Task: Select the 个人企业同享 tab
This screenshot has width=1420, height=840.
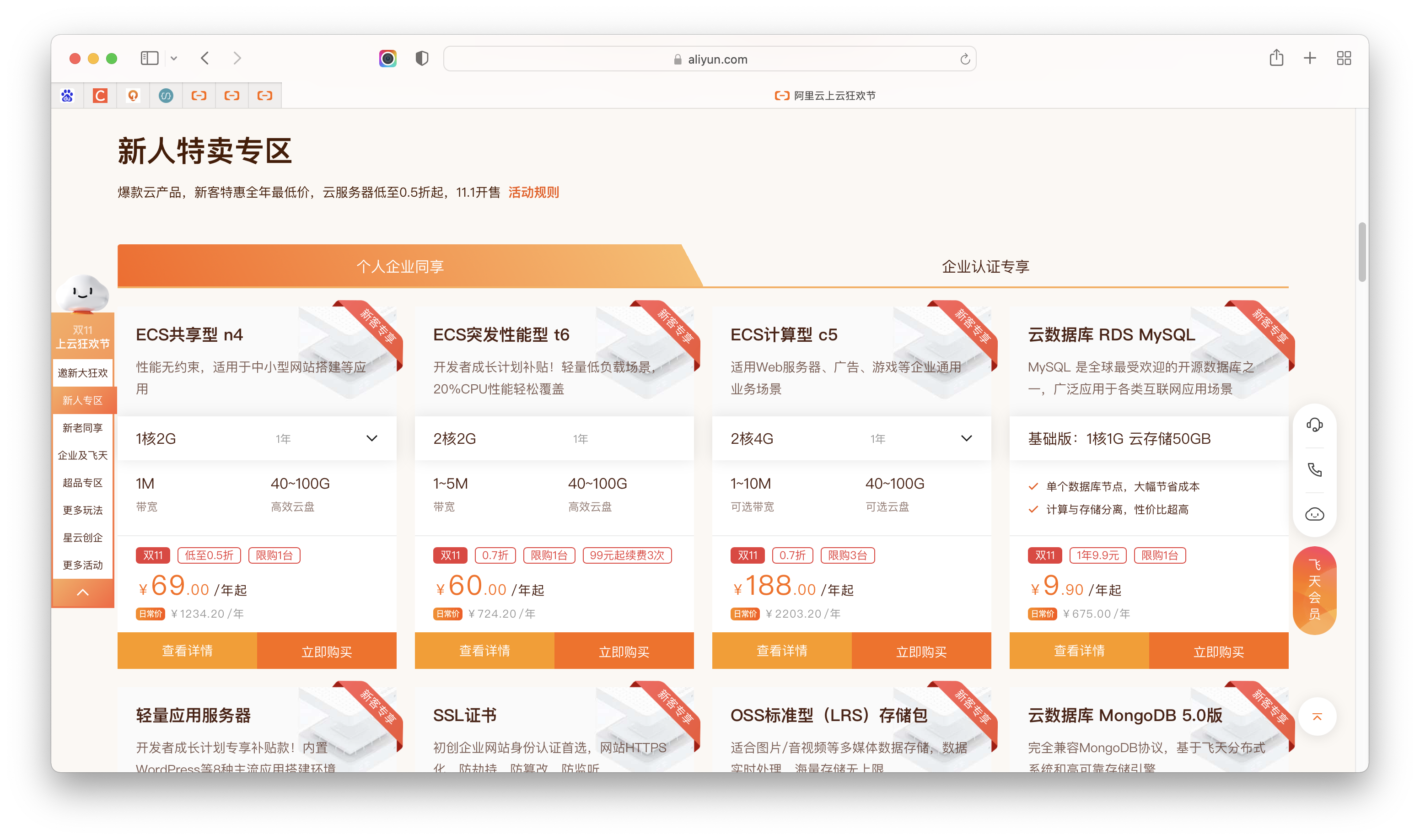Action: 399,266
